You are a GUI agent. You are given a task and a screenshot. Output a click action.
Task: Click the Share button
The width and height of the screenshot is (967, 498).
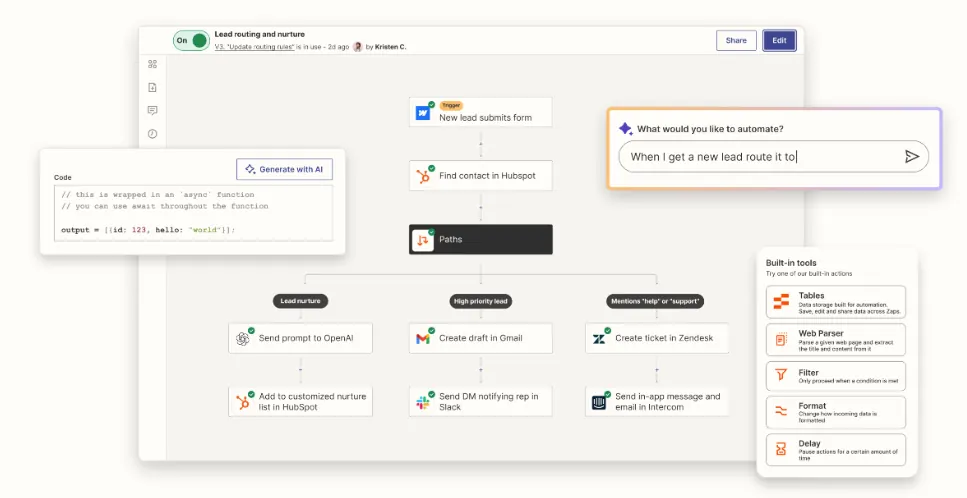coord(736,41)
